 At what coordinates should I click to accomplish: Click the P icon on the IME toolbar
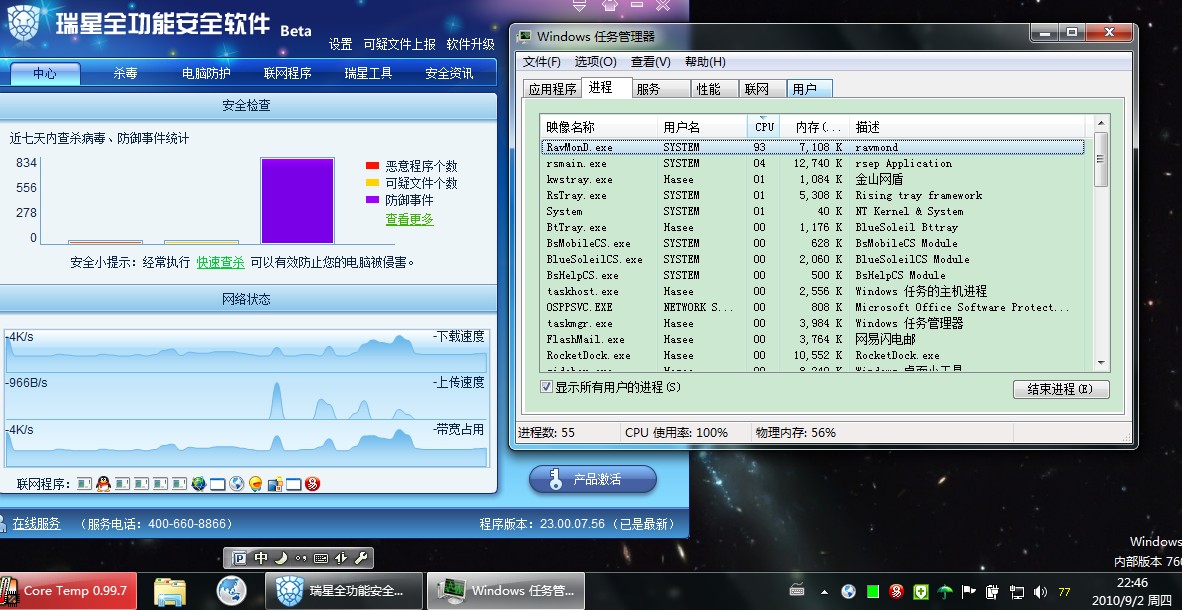239,558
